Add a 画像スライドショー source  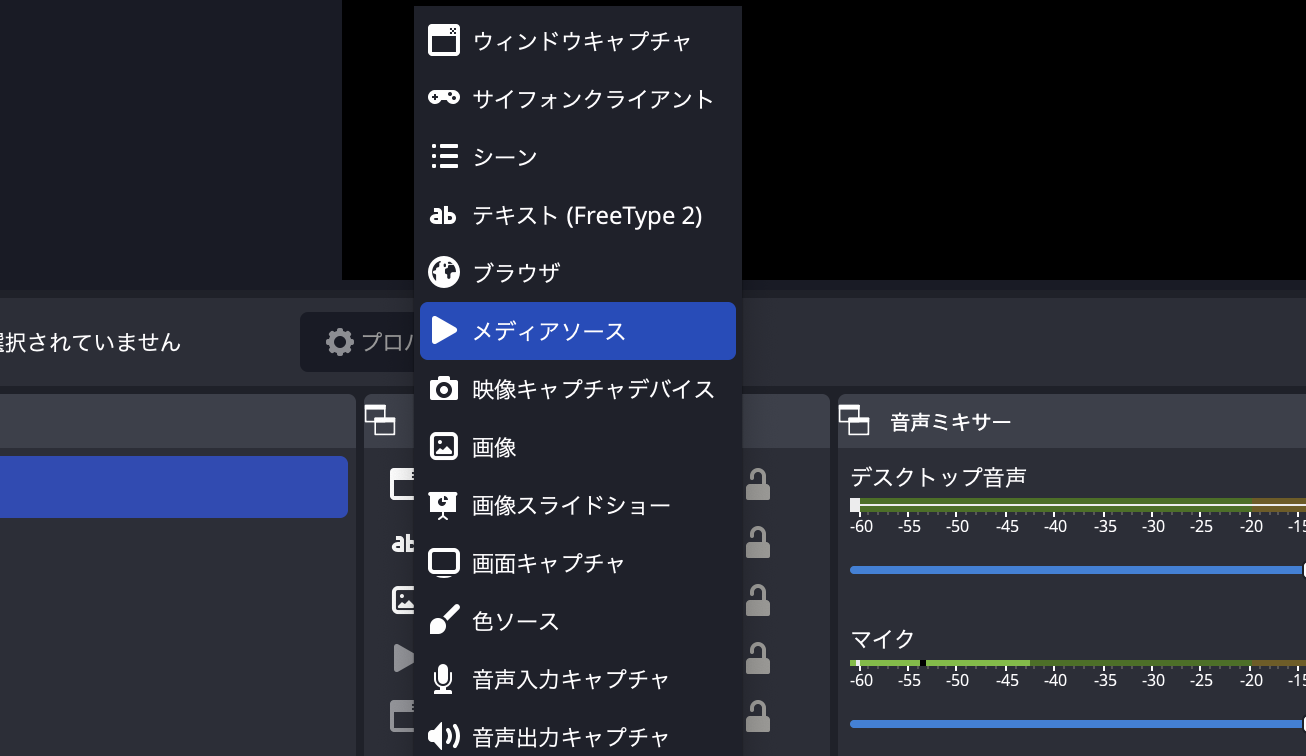click(578, 505)
